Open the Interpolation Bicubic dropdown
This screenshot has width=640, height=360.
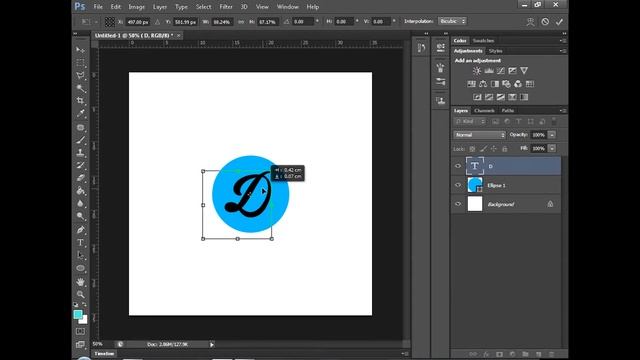tap(452, 21)
